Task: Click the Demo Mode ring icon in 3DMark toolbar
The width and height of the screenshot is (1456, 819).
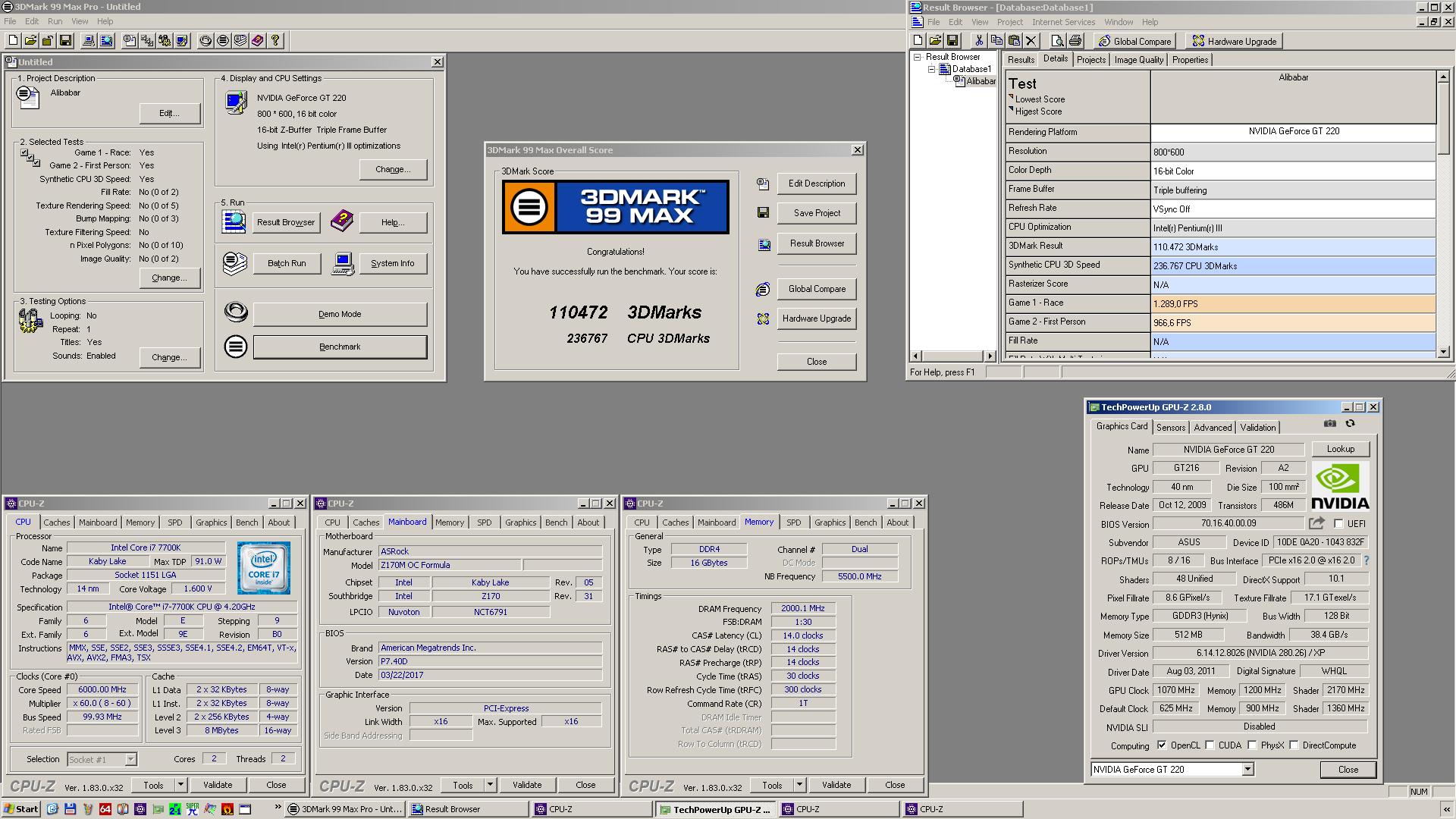Action: (206, 41)
